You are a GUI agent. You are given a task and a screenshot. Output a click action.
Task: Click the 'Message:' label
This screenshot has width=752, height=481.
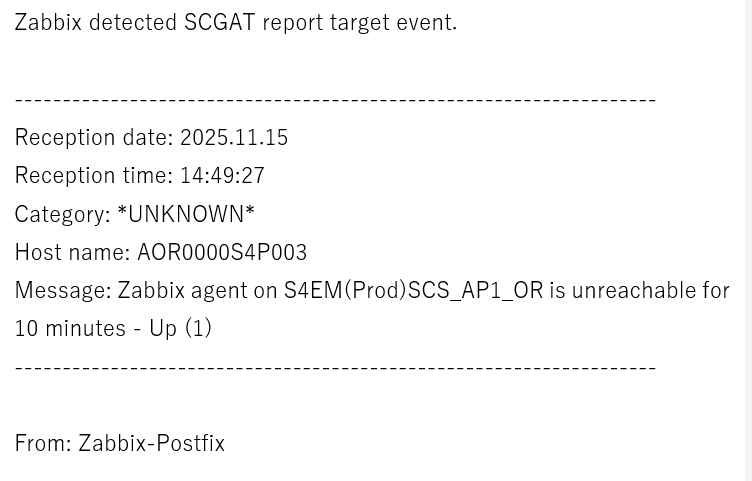62,290
